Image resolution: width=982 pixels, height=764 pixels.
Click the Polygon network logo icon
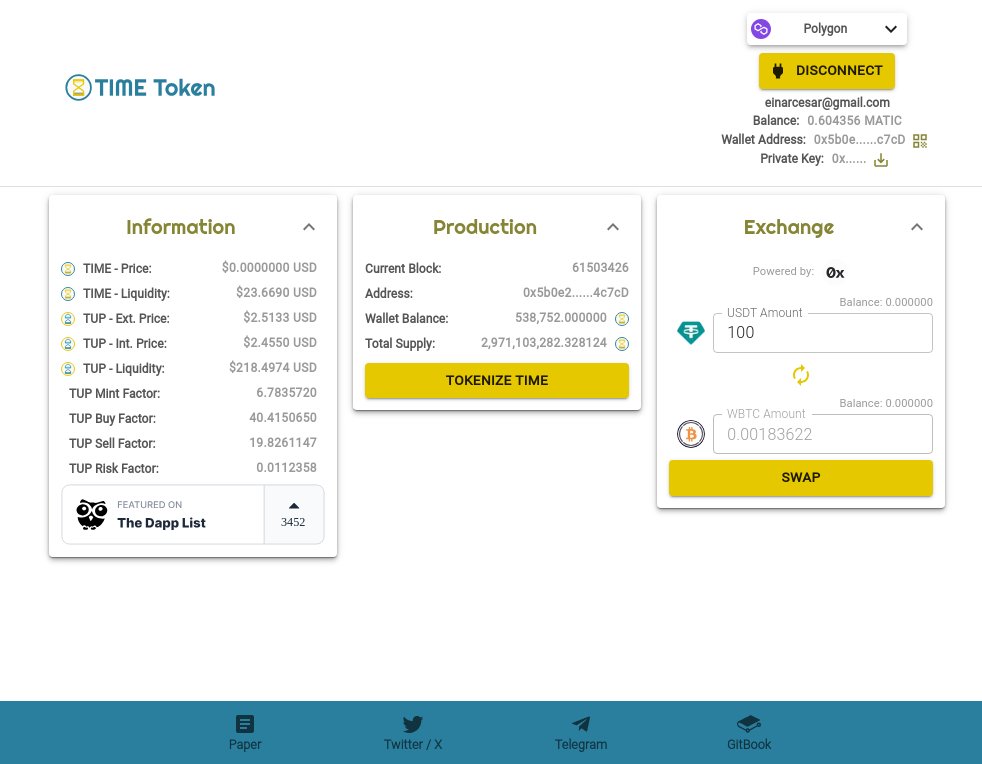pos(761,29)
